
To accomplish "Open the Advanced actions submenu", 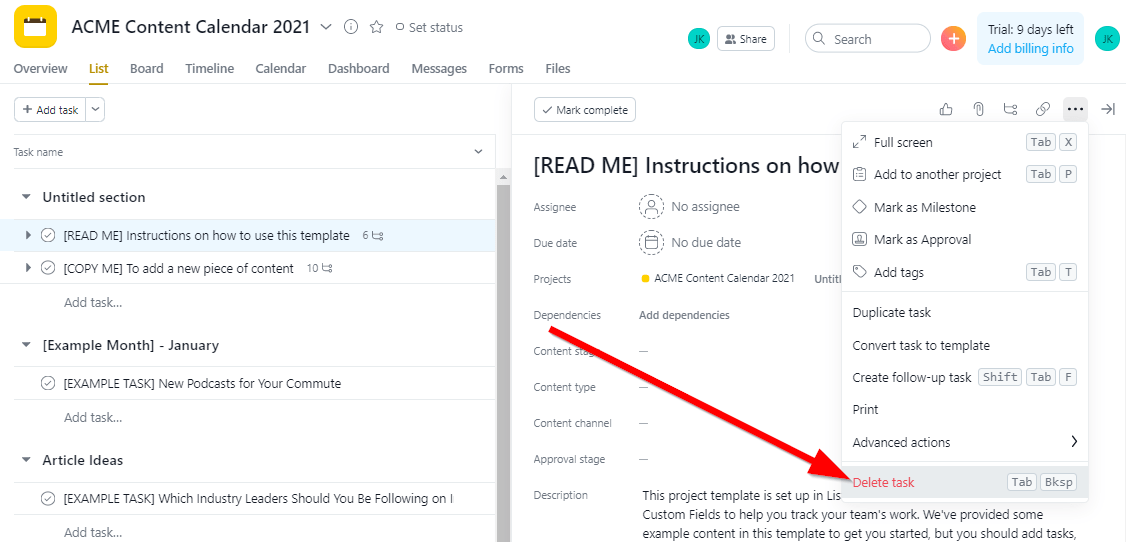I will click(x=965, y=442).
